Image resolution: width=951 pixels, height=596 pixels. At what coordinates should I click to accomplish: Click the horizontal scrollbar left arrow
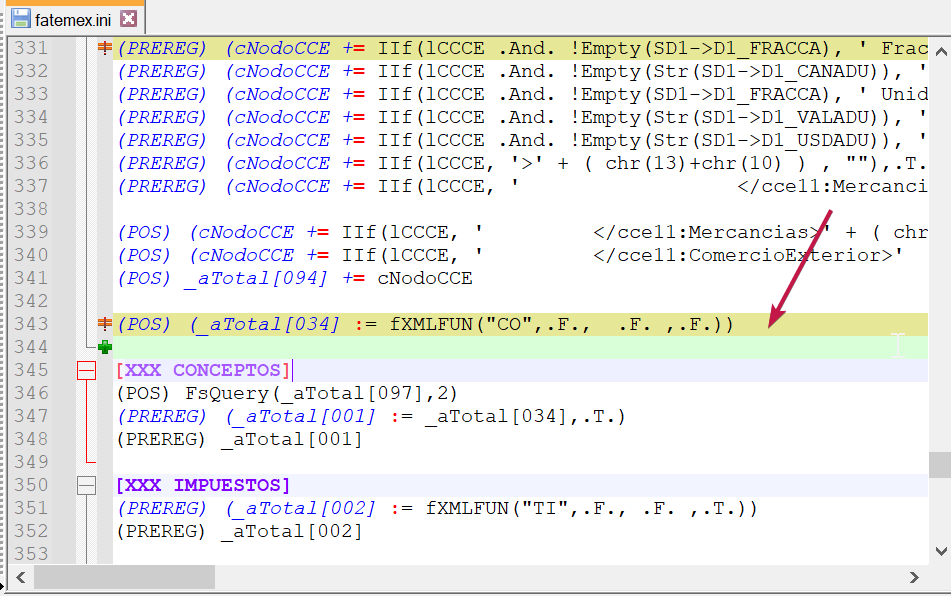coord(21,577)
